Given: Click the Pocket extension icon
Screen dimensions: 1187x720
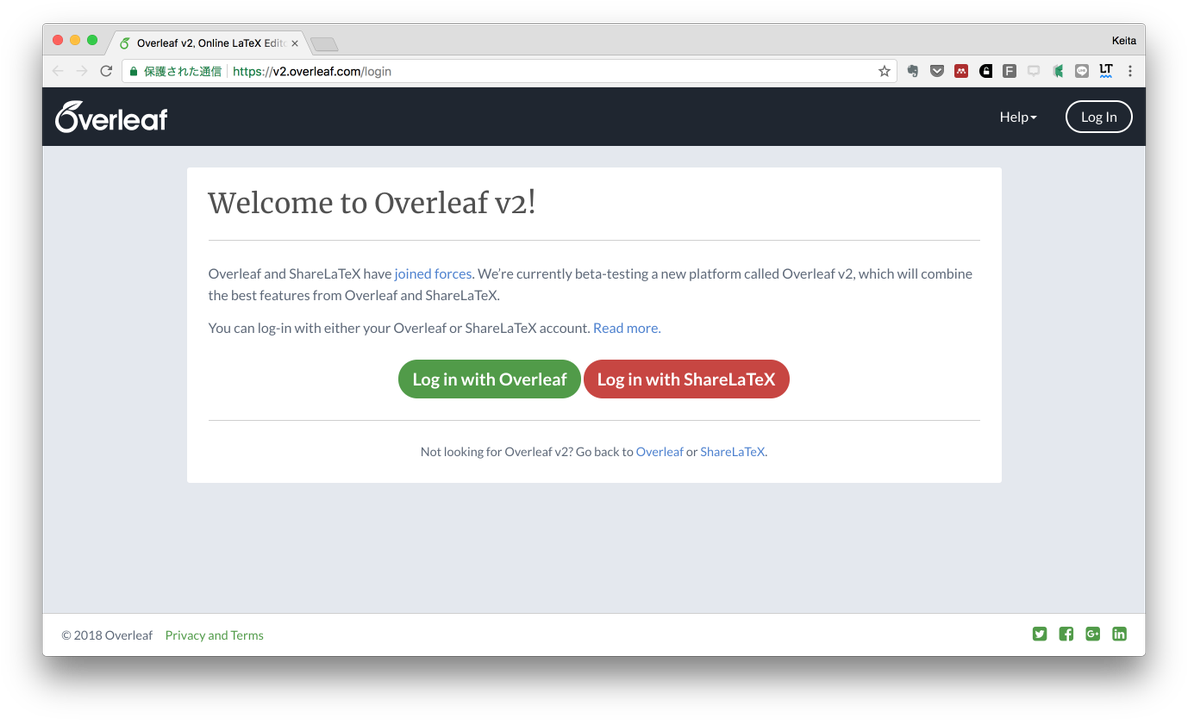Looking at the screenshot, I should pos(937,71).
